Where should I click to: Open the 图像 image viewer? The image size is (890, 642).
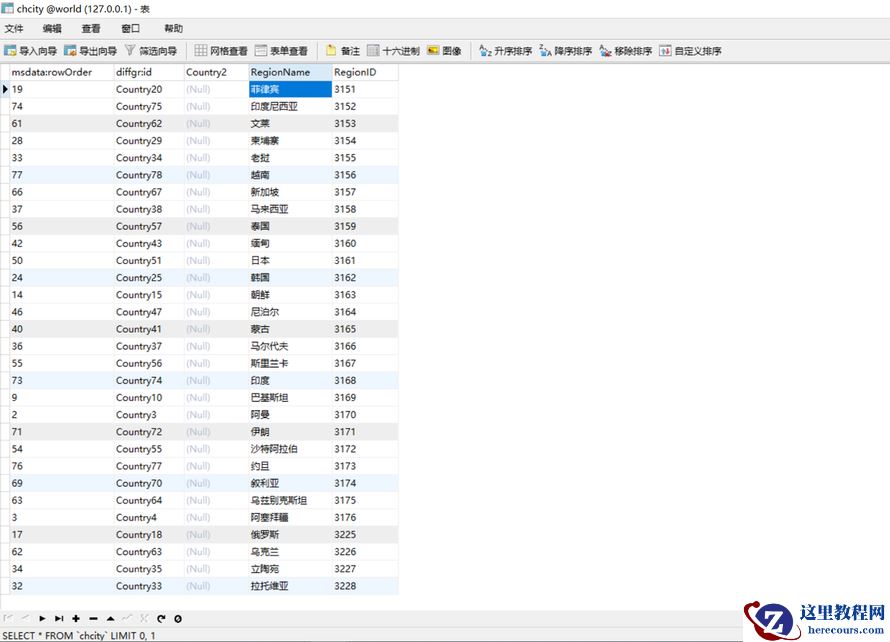click(444, 51)
